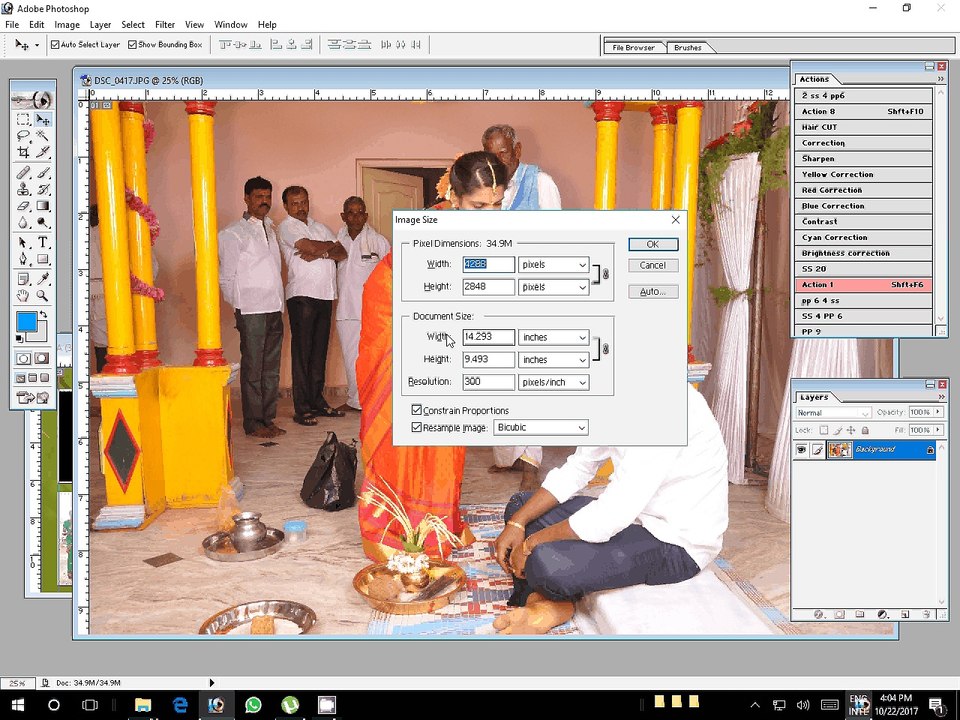Viewport: 960px width, 720px height.
Task: Click OK in the Image Size dialog
Action: [653, 244]
